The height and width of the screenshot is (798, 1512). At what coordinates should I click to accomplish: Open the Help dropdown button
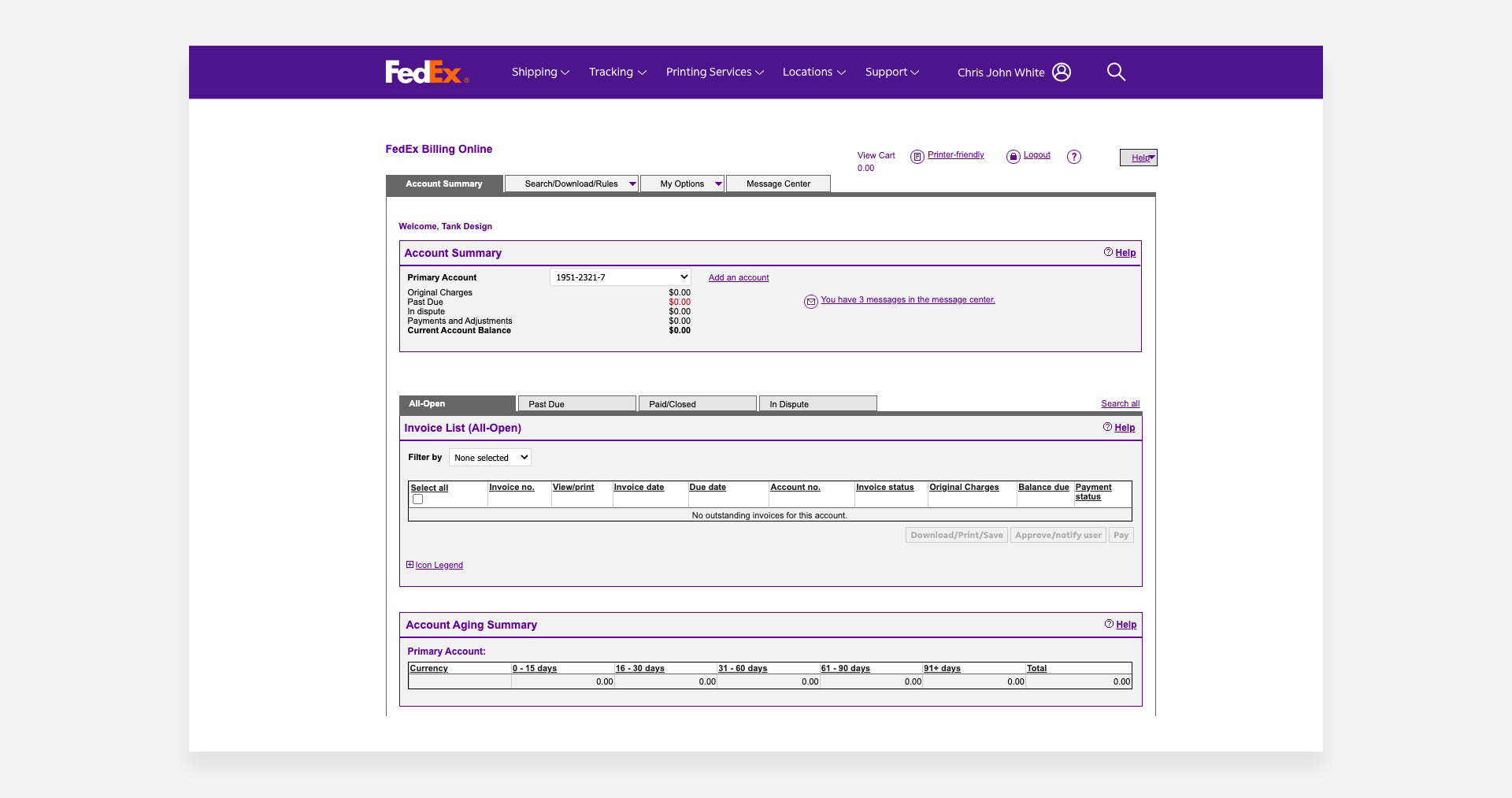coord(1139,158)
